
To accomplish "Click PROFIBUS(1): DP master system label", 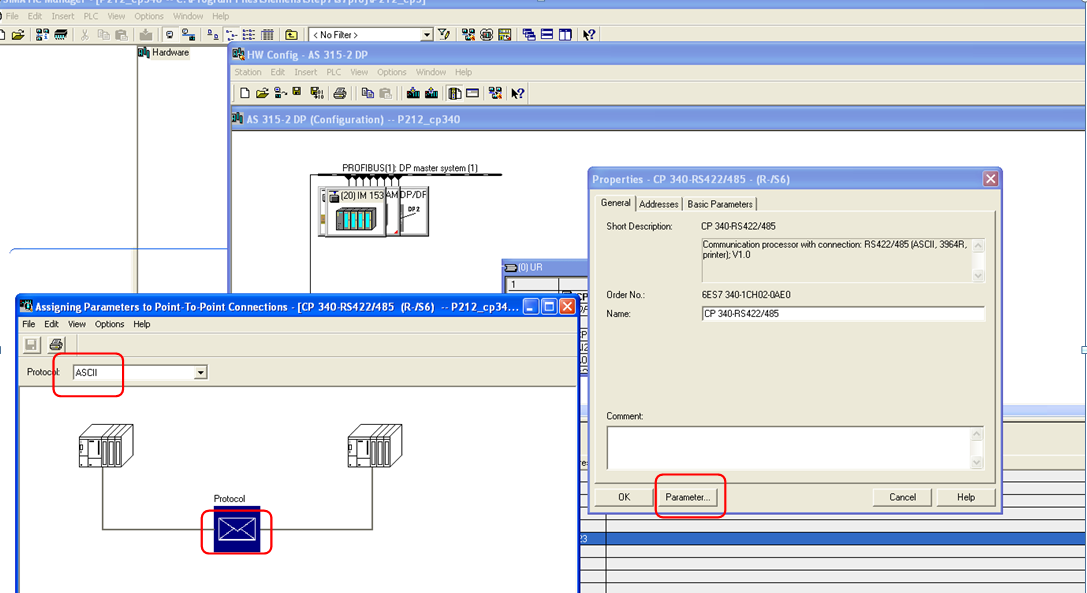I will pos(410,168).
